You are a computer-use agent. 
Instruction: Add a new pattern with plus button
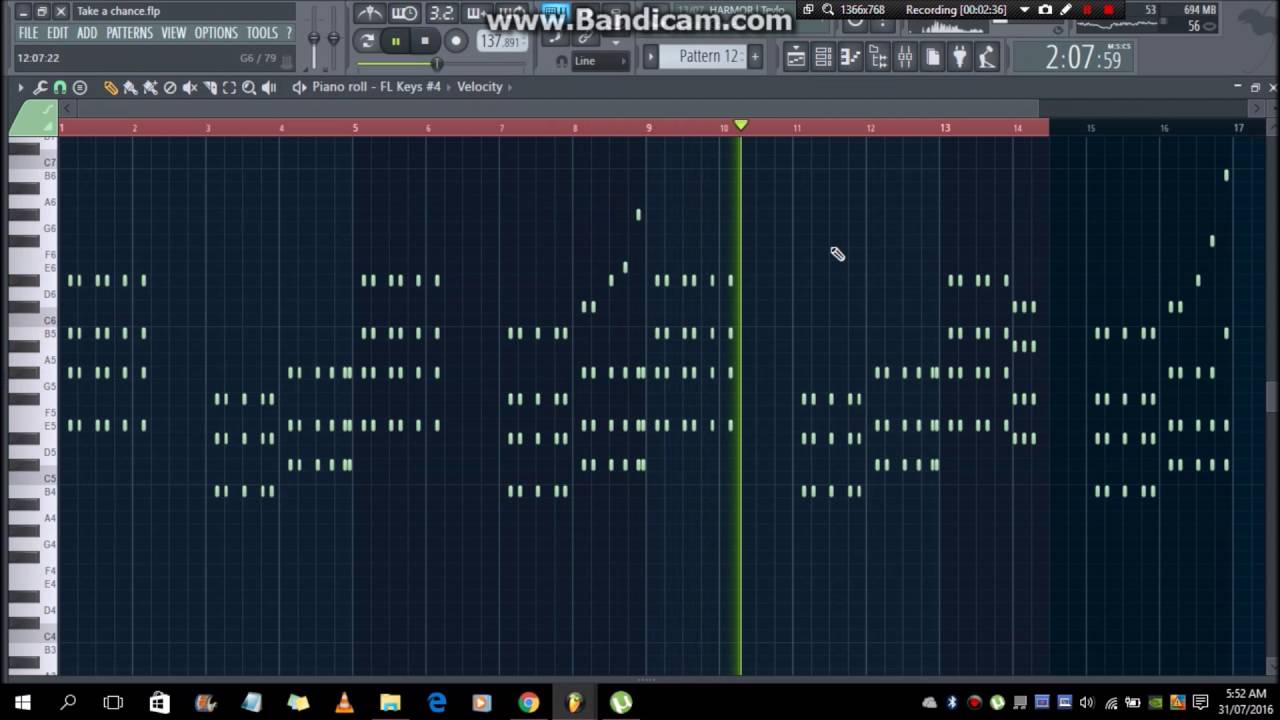[755, 57]
